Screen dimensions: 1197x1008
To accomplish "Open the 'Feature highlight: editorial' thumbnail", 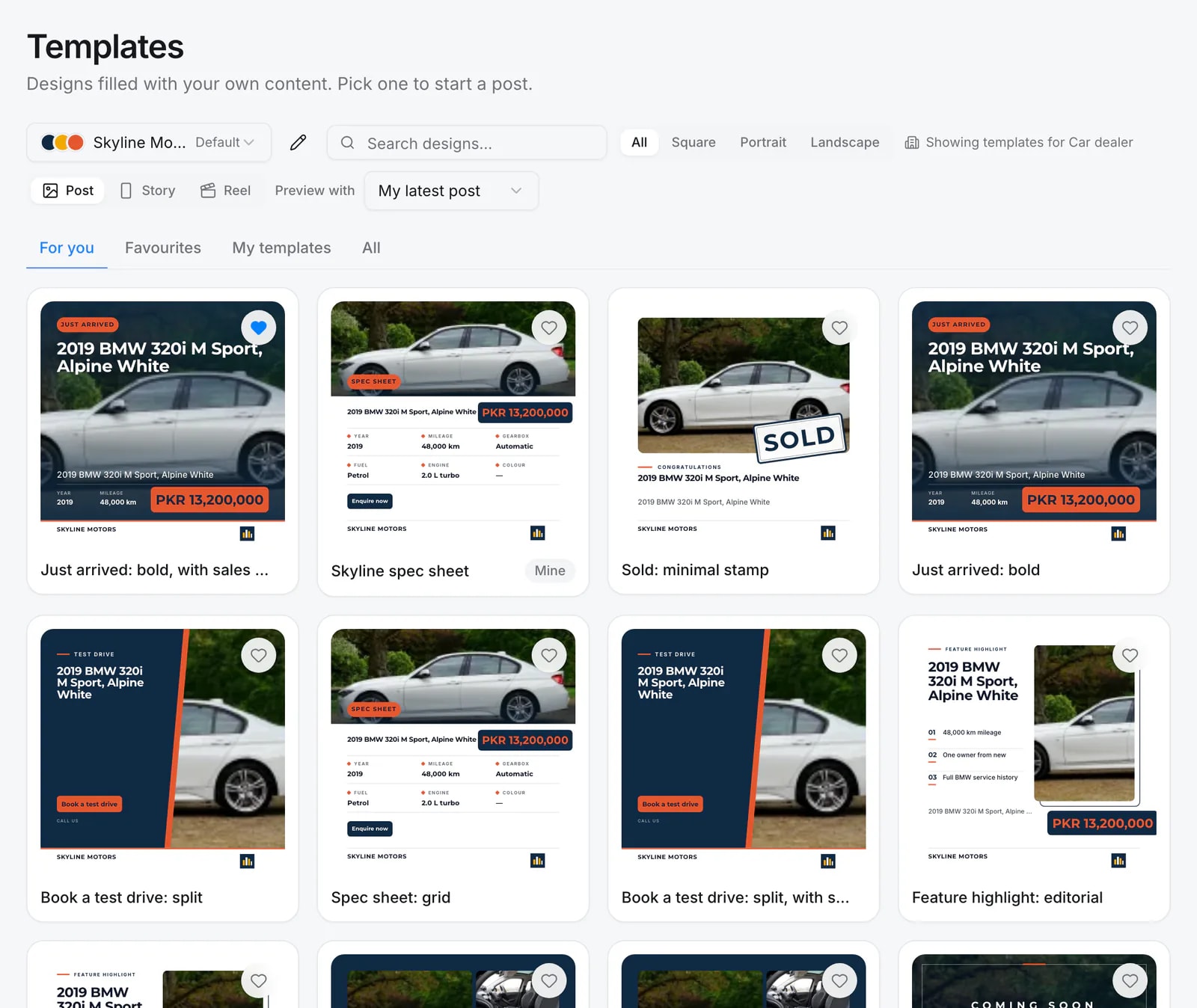I will 1034,751.
